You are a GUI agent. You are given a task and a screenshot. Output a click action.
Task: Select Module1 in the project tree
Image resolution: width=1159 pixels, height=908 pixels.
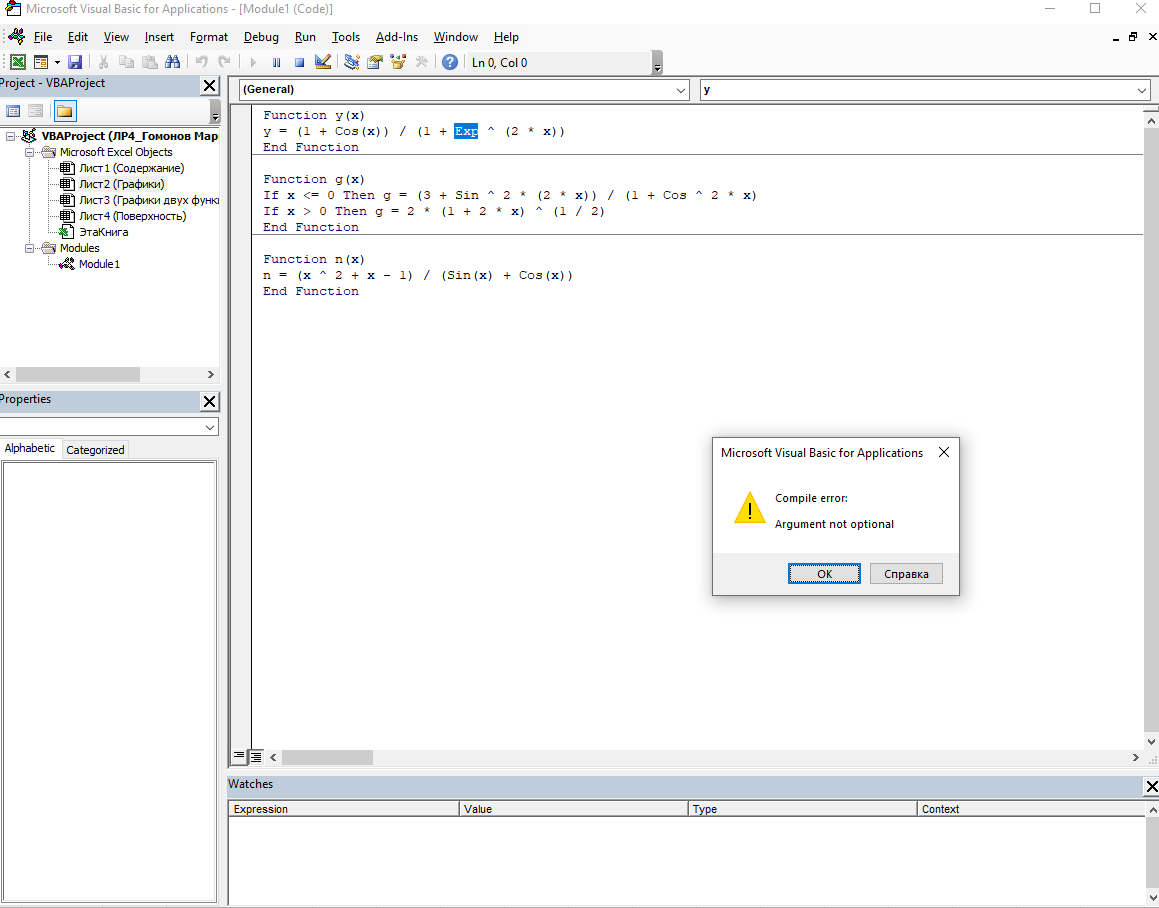click(99, 264)
